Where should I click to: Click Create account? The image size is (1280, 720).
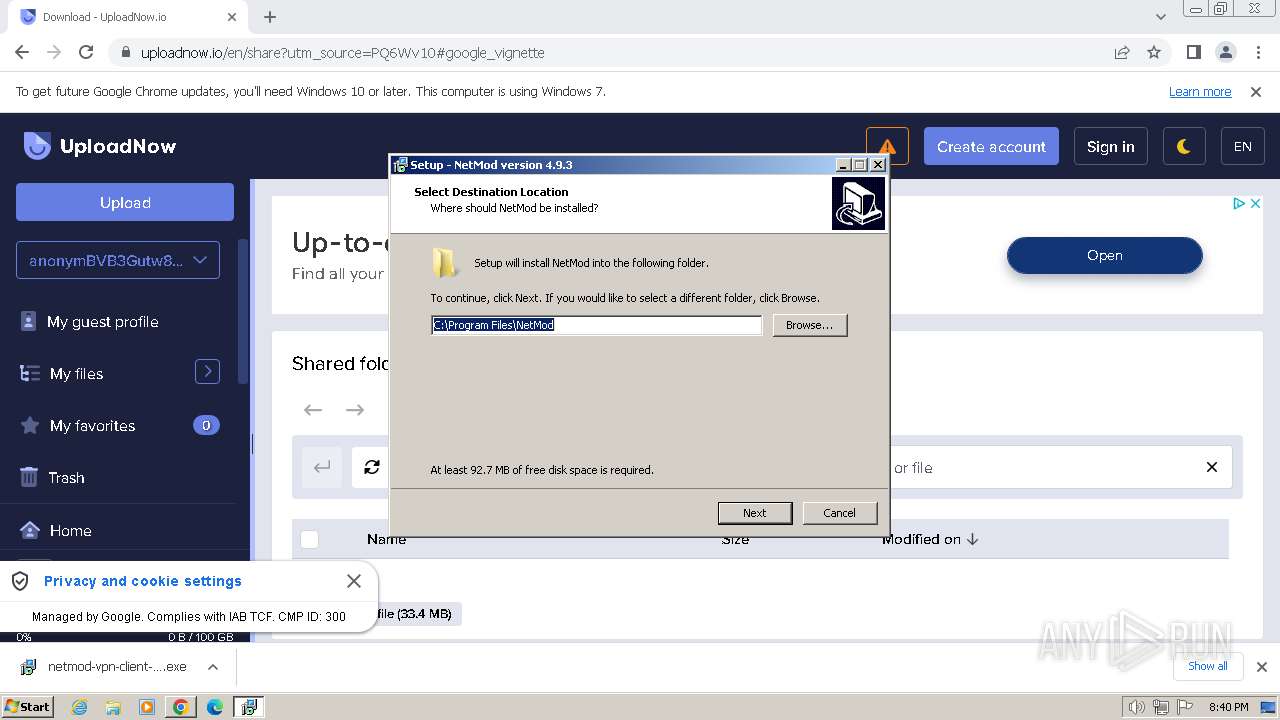tap(991, 146)
